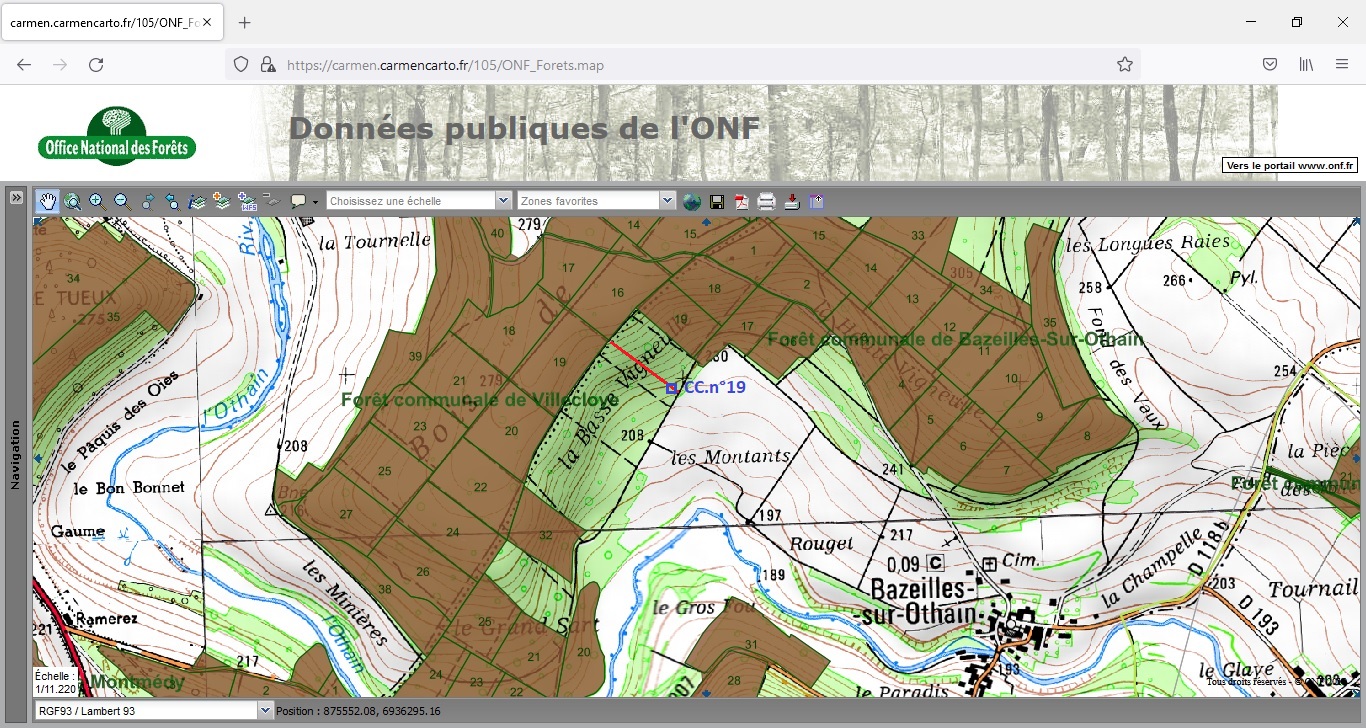Open the browser hamburger menu
The width and height of the screenshot is (1366, 728).
(x=1342, y=64)
